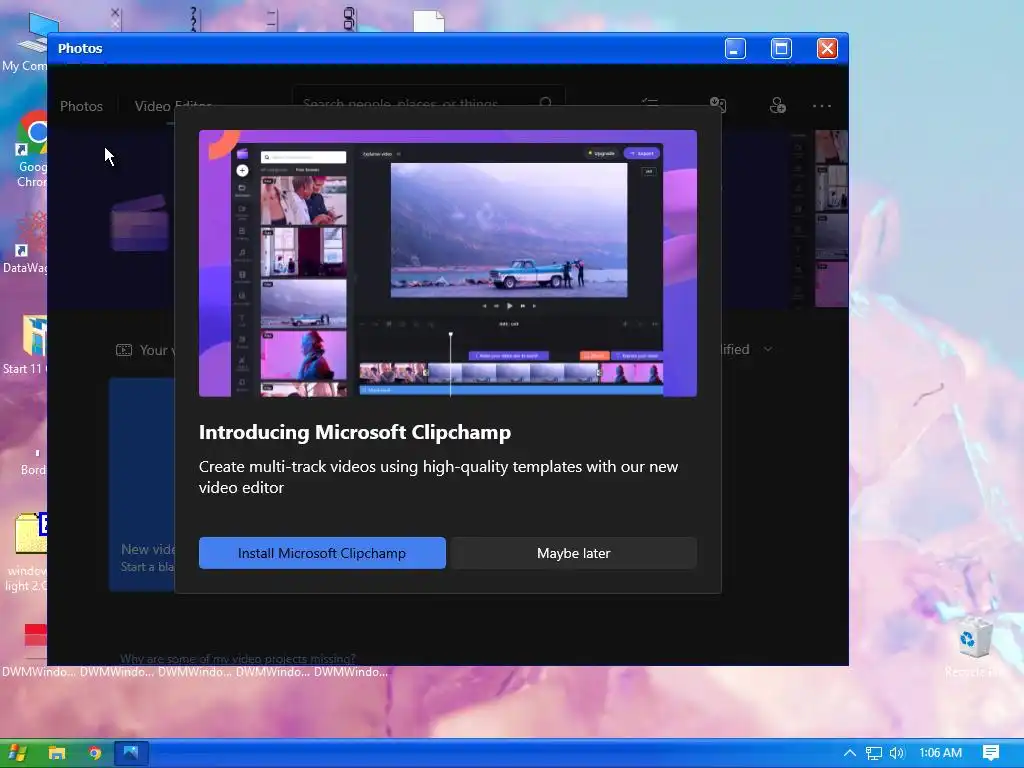Screen dimensions: 1024x768
Task: Start a New video project card
Action: tap(142, 485)
